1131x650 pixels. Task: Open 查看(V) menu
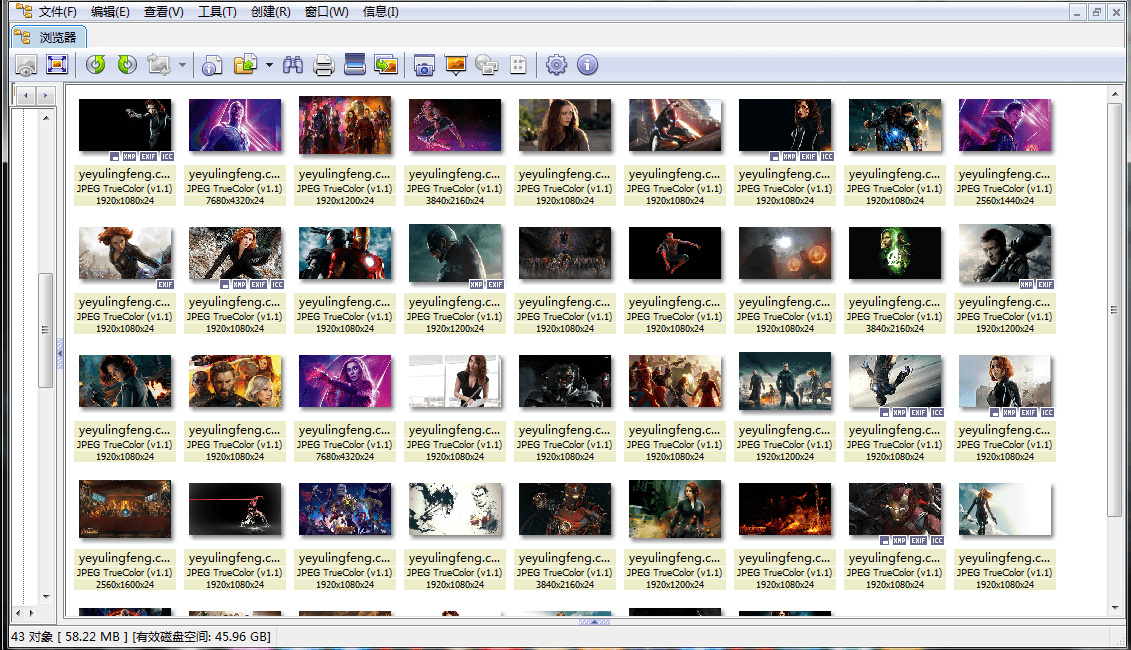(164, 12)
